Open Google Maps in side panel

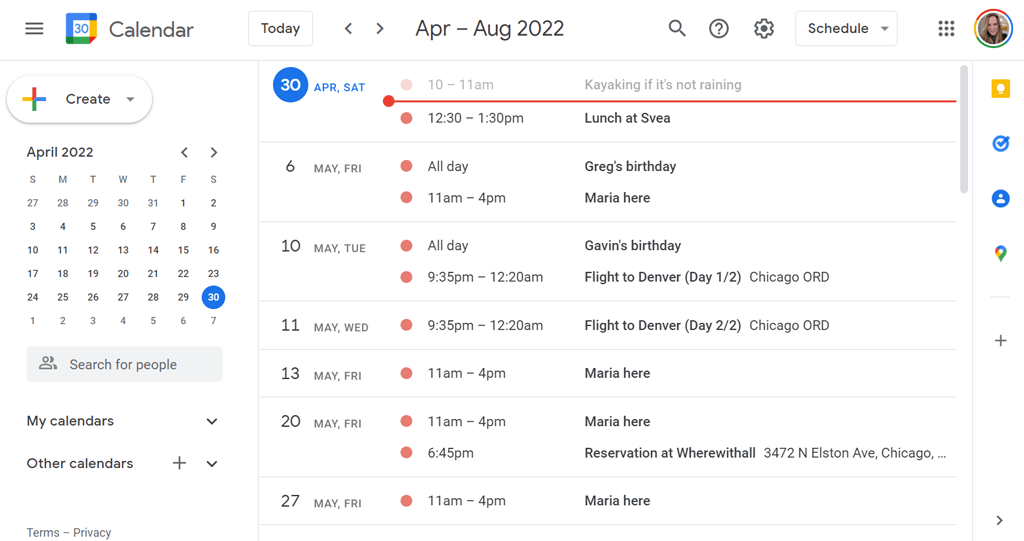1000,254
